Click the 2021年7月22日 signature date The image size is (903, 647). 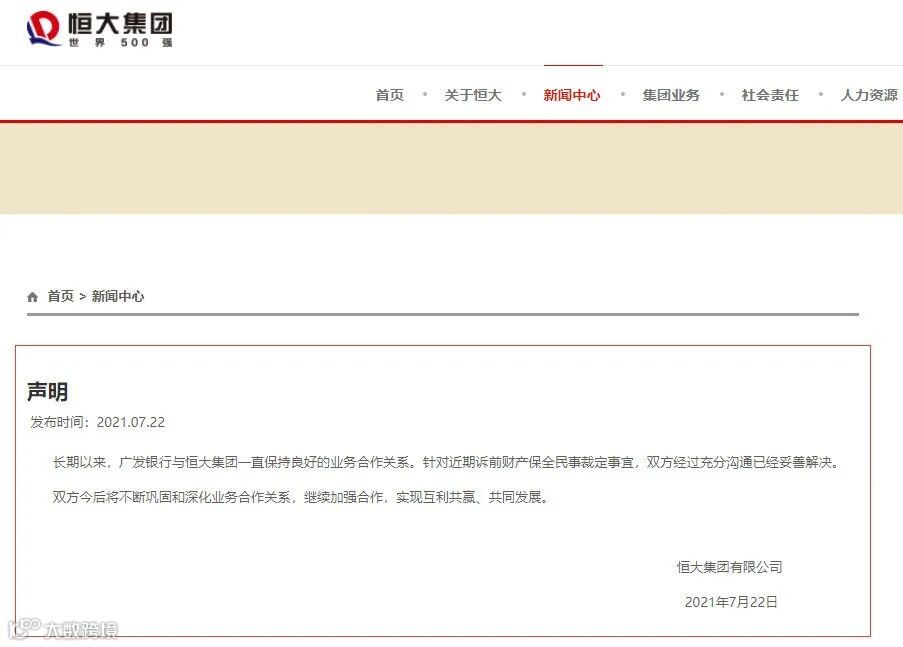[731, 602]
